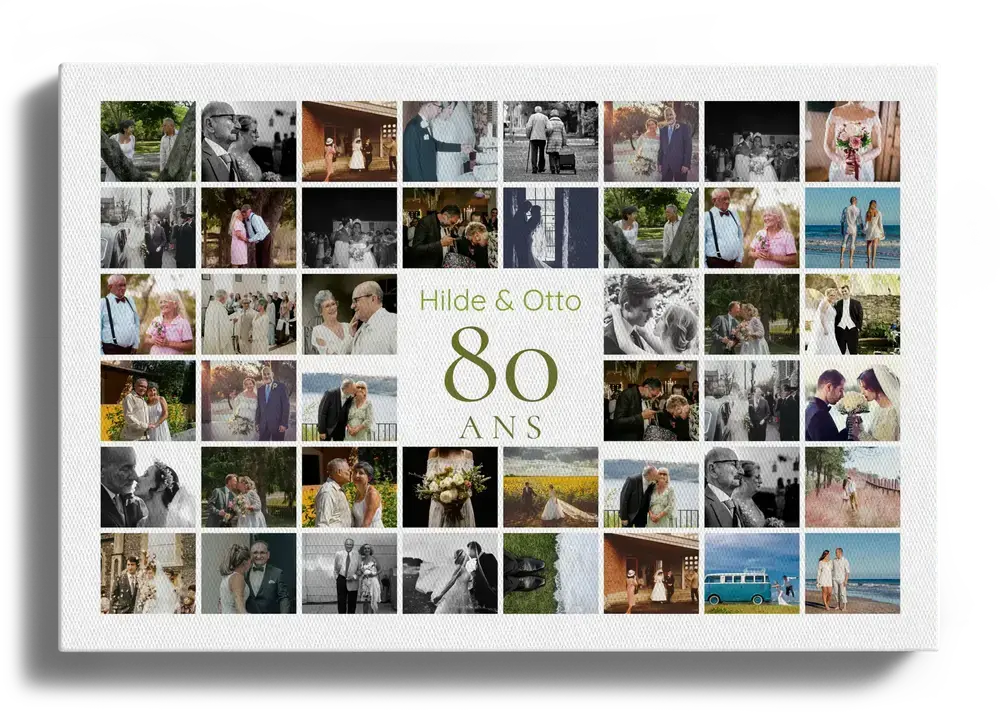This screenshot has width=1000, height=714.
Task: Select the couple in pink grass field photo
Action: [853, 487]
